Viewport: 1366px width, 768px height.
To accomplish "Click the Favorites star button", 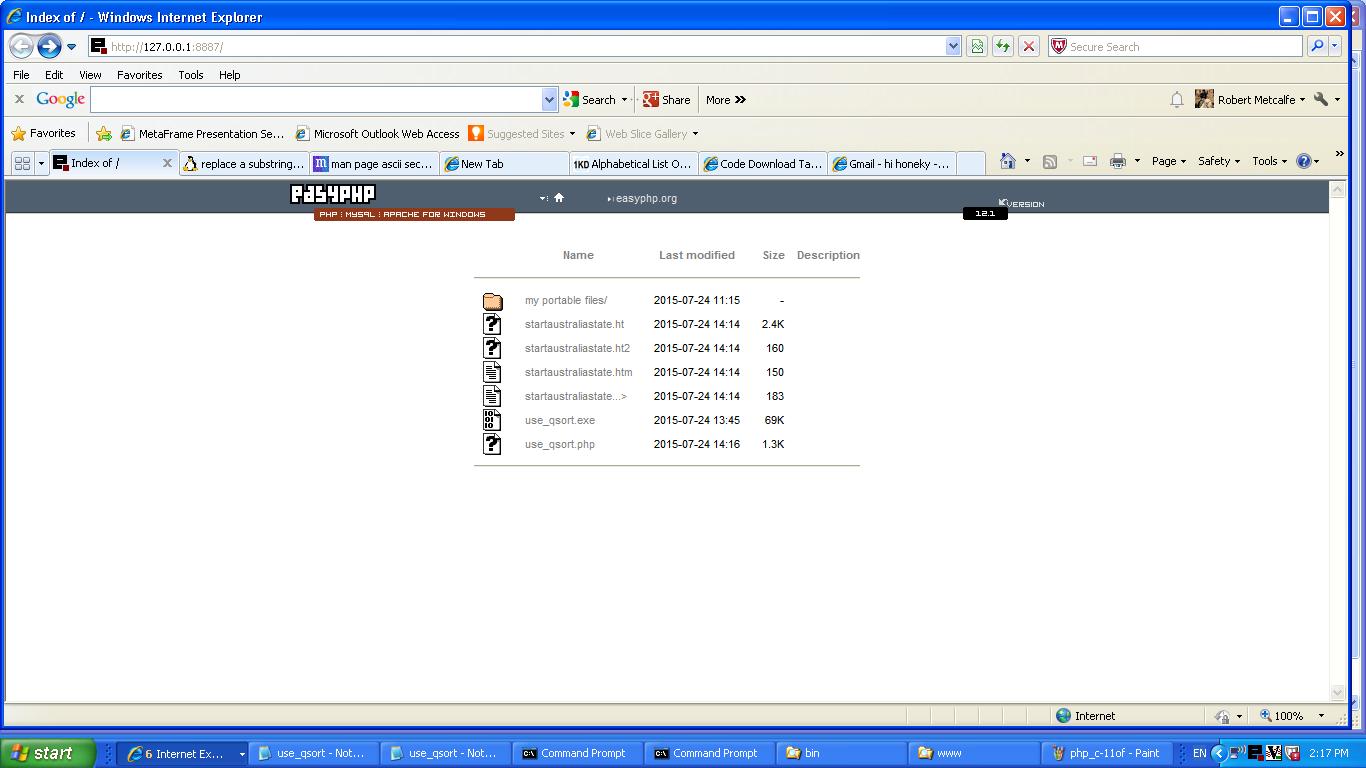I will (43, 133).
